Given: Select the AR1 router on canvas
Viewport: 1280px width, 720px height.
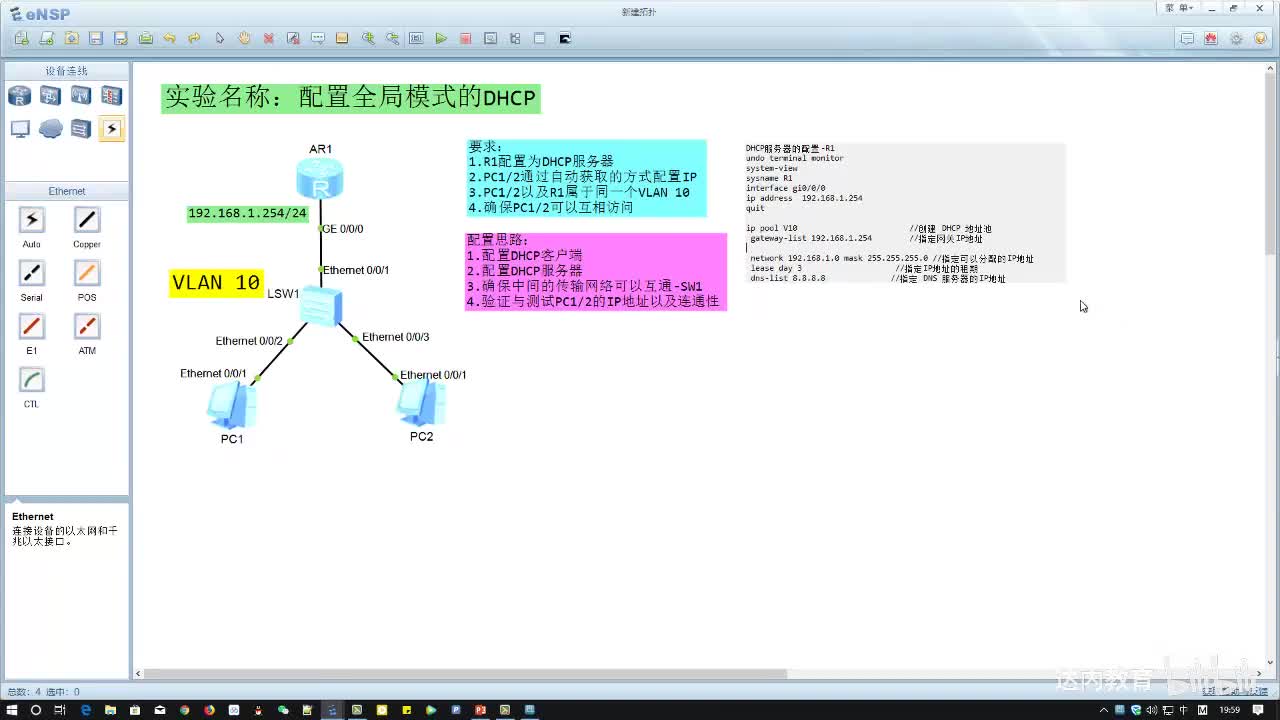Looking at the screenshot, I should (320, 180).
